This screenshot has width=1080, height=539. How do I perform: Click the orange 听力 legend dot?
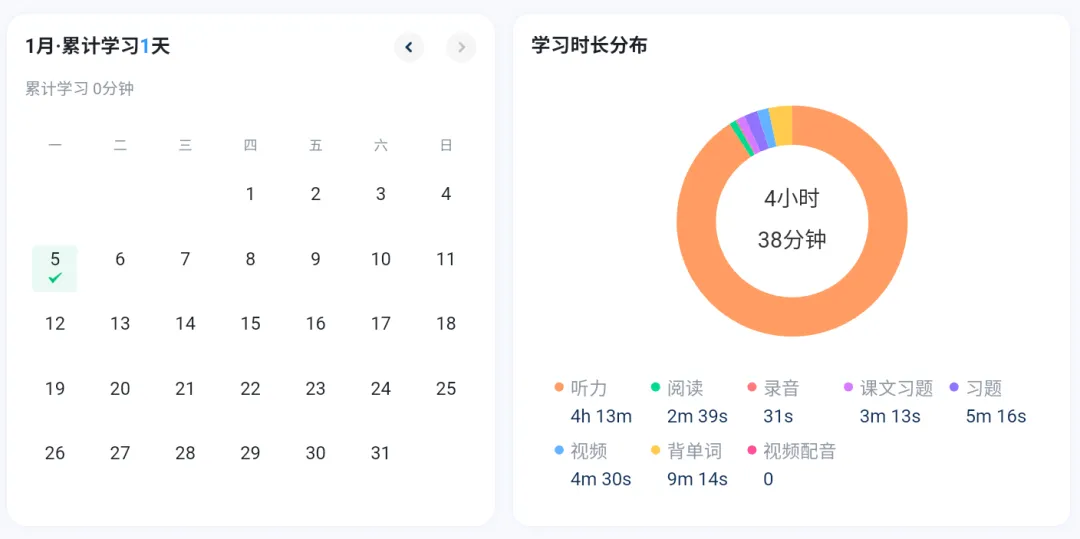559,388
